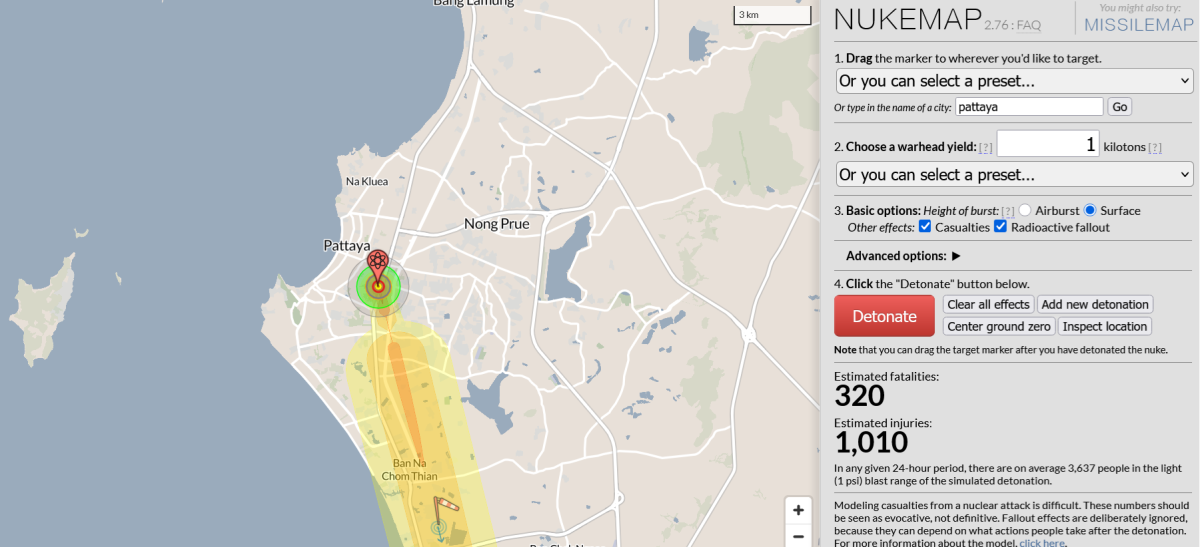Click the estimated fatalities number 320

[x=860, y=396]
